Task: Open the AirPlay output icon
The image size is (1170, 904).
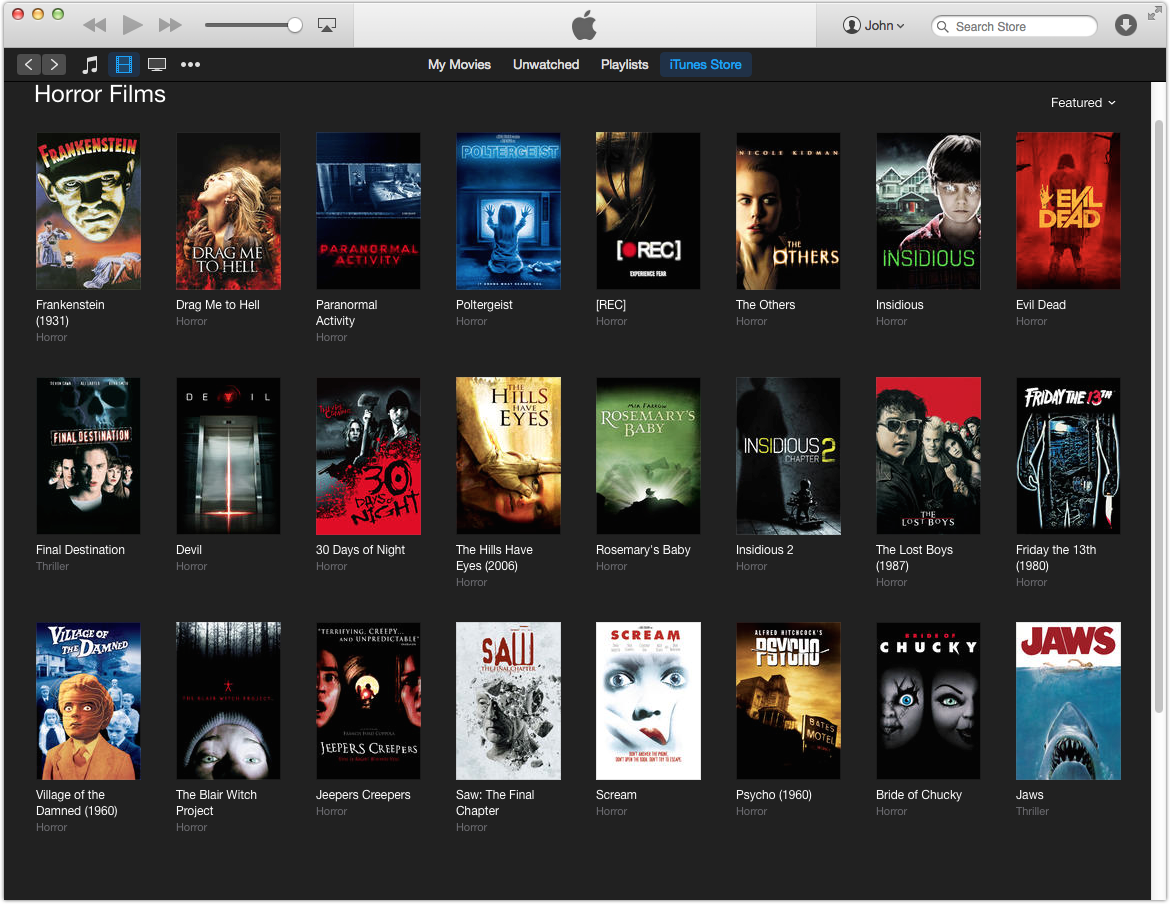Action: (327, 25)
